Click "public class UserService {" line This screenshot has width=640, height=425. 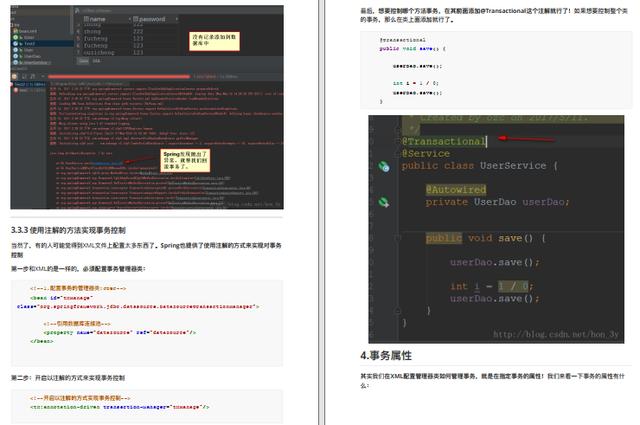coord(479,166)
